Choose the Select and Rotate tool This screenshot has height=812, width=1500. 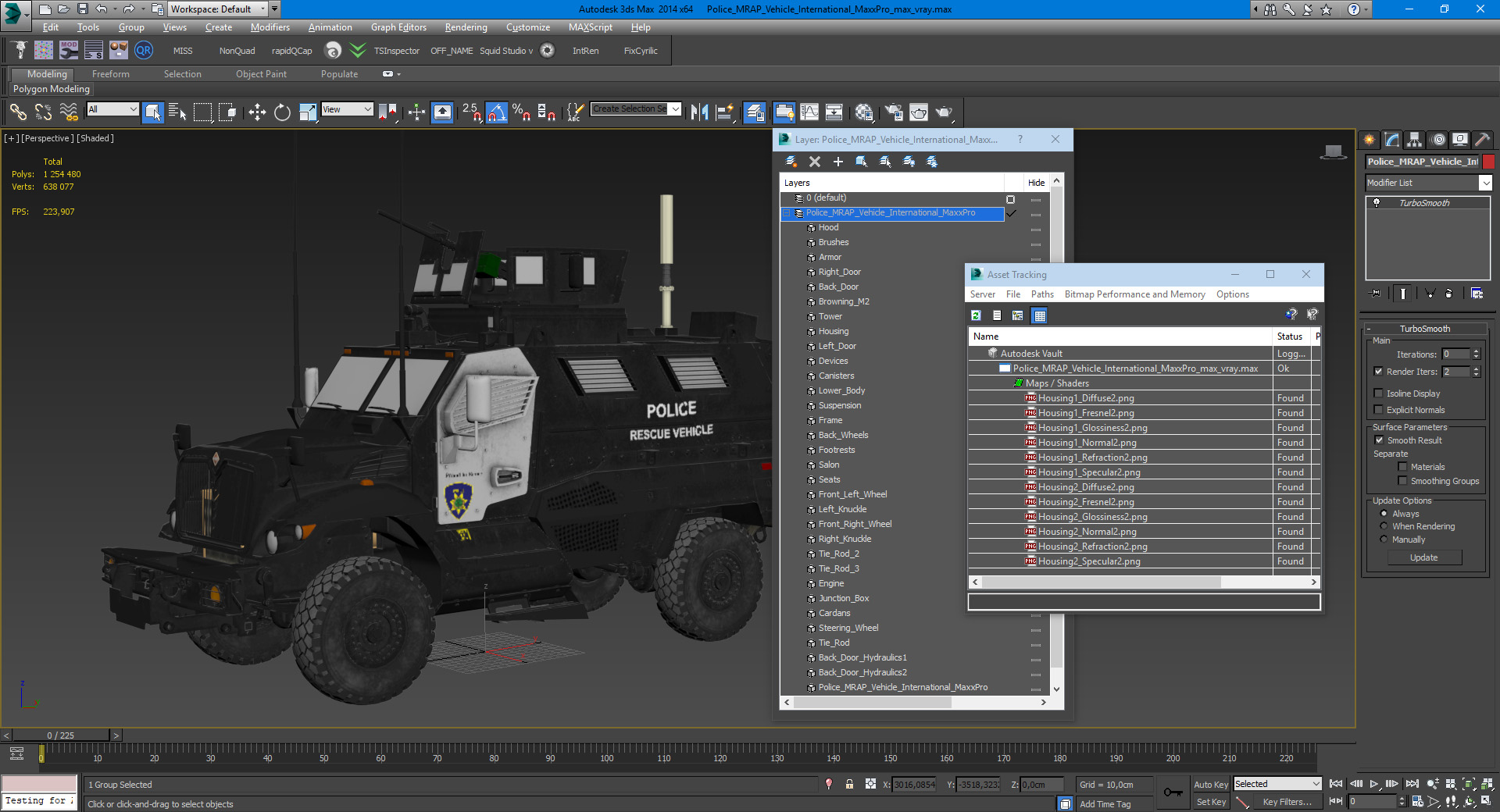282,112
